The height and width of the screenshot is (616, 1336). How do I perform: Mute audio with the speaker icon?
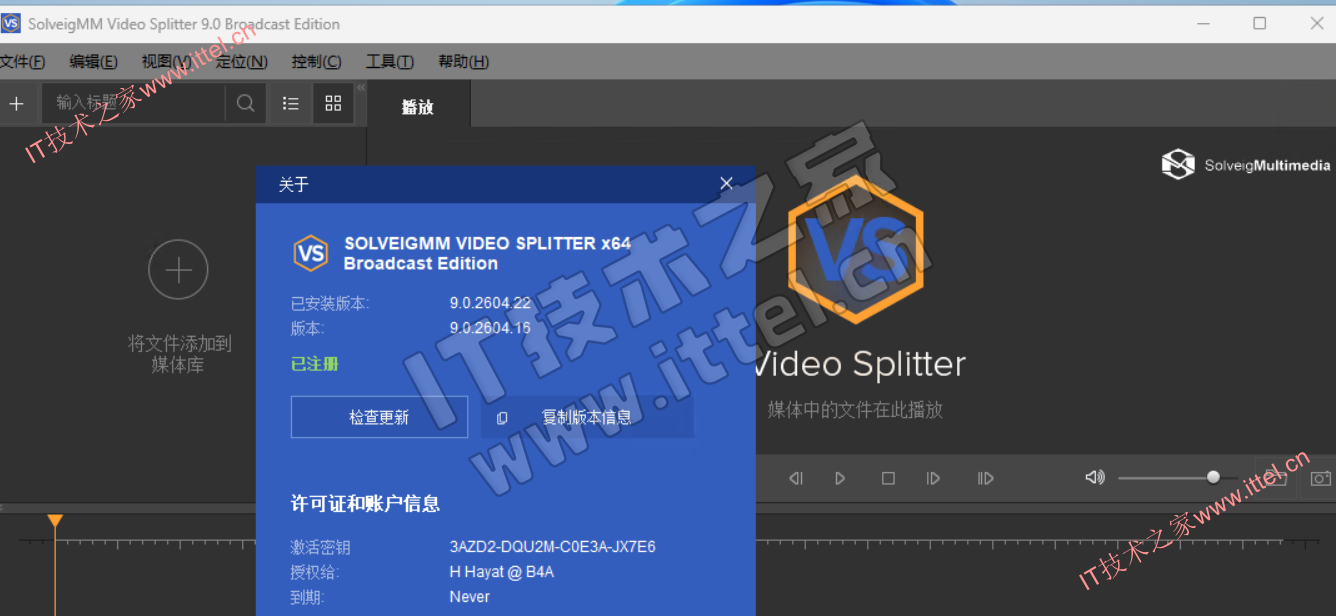click(1095, 478)
